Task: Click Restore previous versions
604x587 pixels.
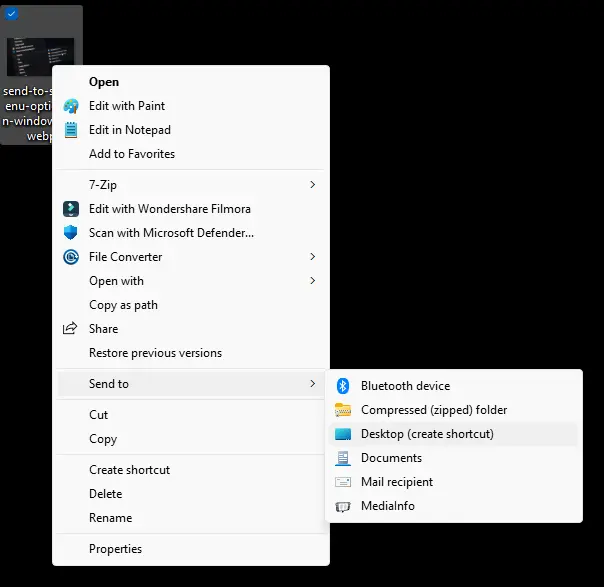Action: 155,353
